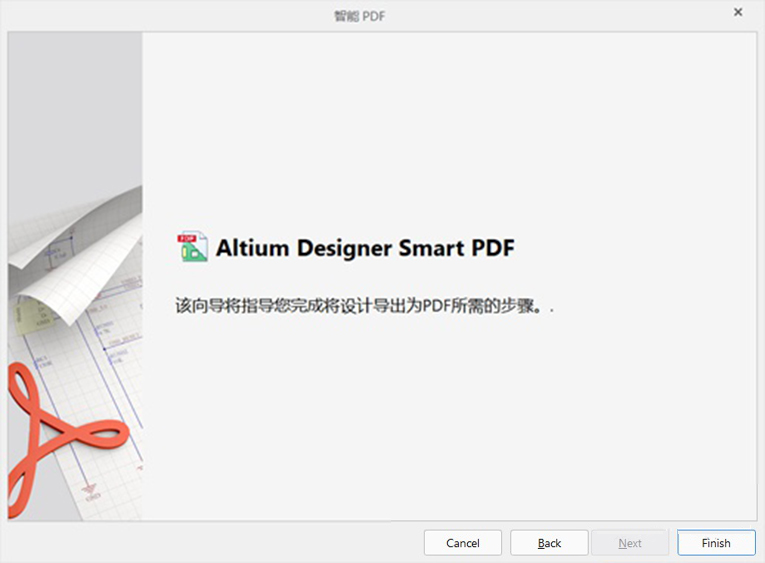Screen dimensions: 765x563
Task: Close the 智能 PDF dialog
Action: click(x=738, y=12)
